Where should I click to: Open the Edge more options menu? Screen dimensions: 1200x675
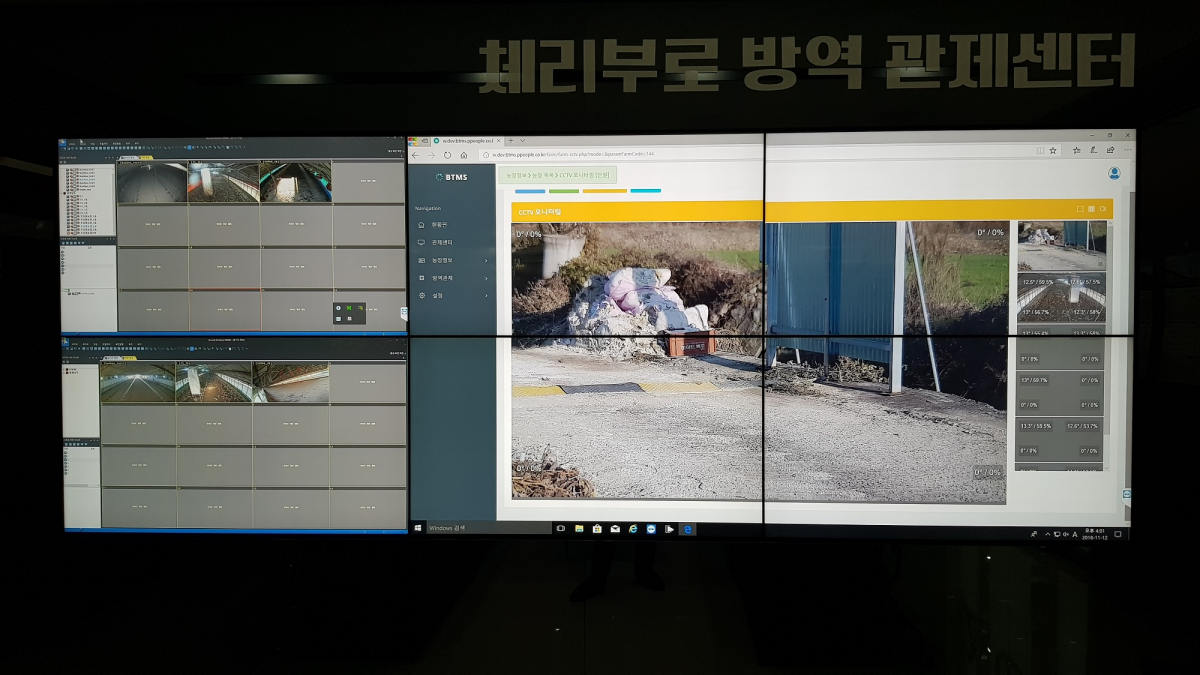click(x=1127, y=150)
